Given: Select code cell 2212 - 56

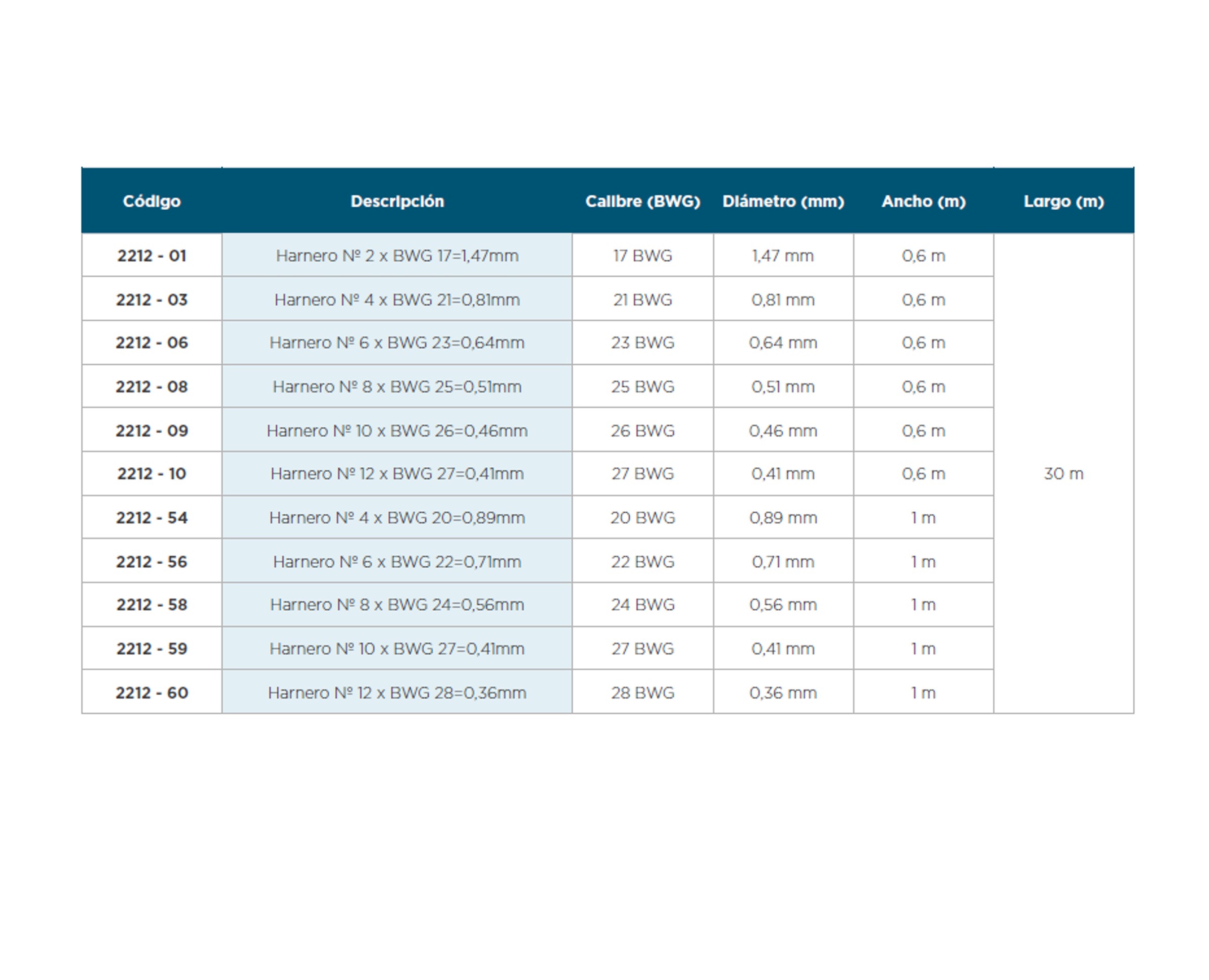Looking at the screenshot, I should coord(152,561).
